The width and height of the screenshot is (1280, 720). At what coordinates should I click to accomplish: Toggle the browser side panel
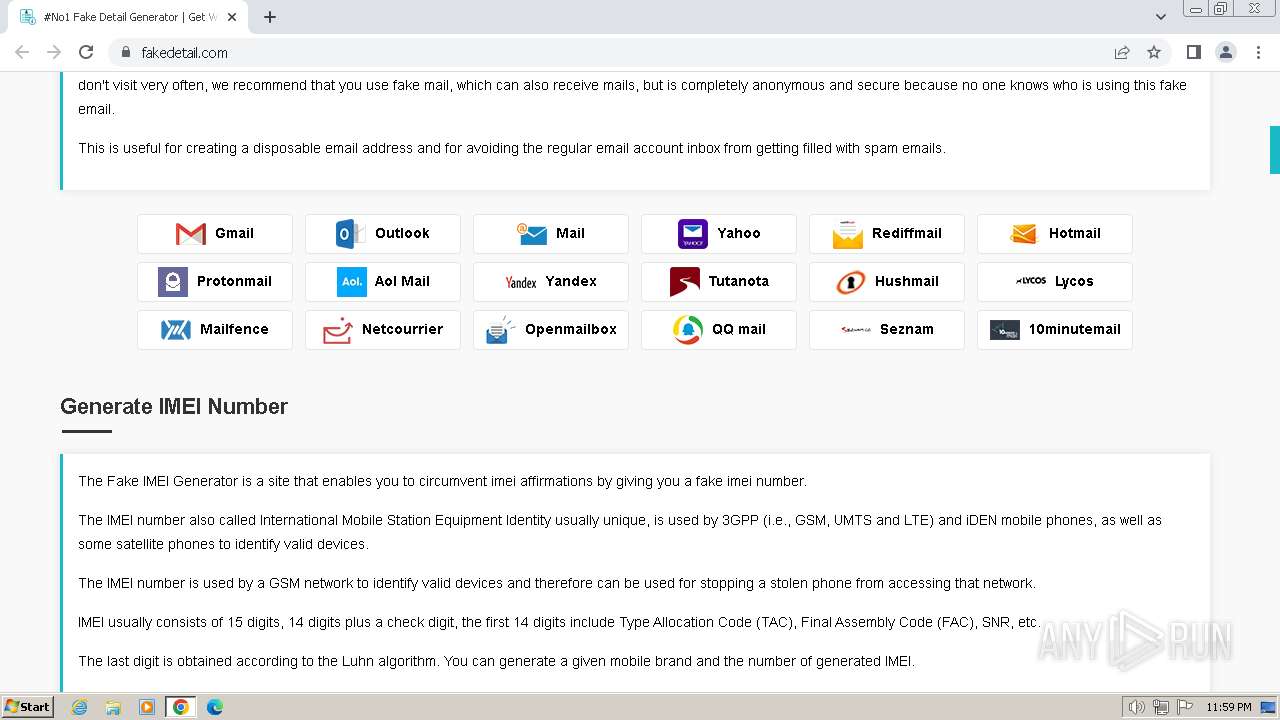pos(1194,52)
